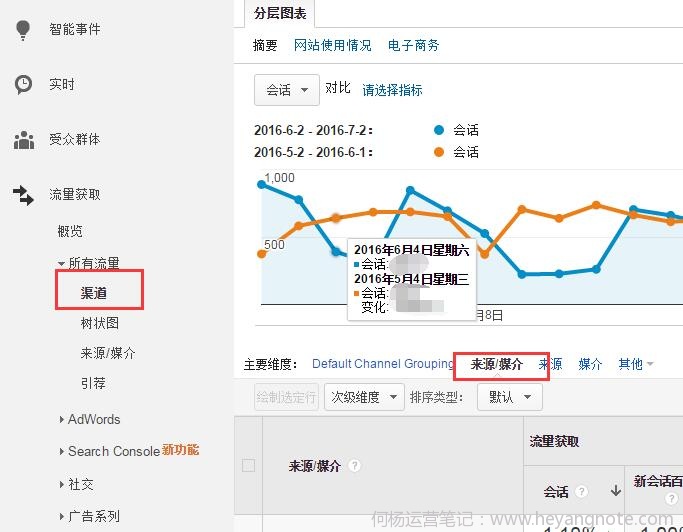Click the 受众群体 people icon
Viewport: 683px width, 532px height.
tap(23, 140)
